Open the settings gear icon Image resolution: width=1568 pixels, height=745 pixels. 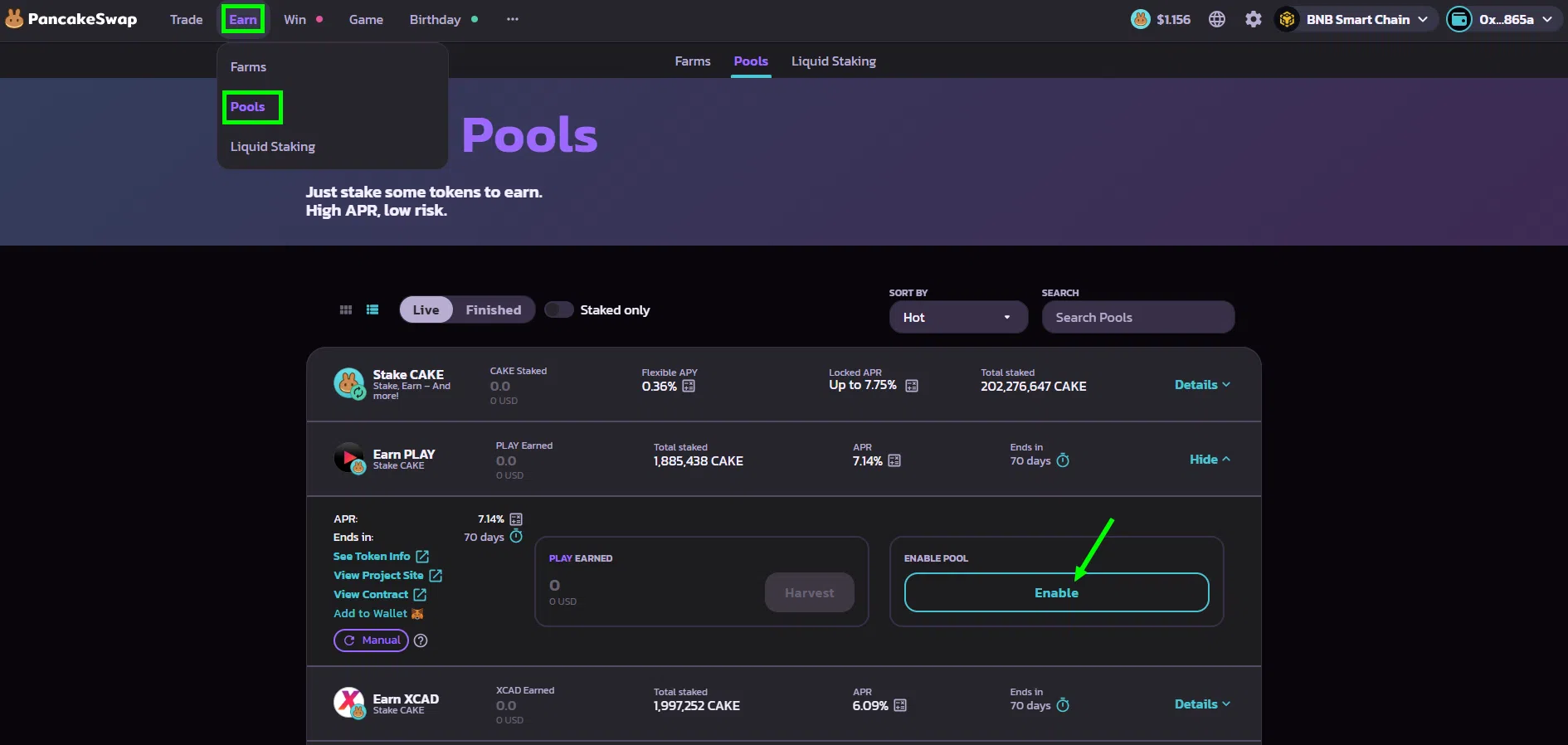tap(1254, 19)
